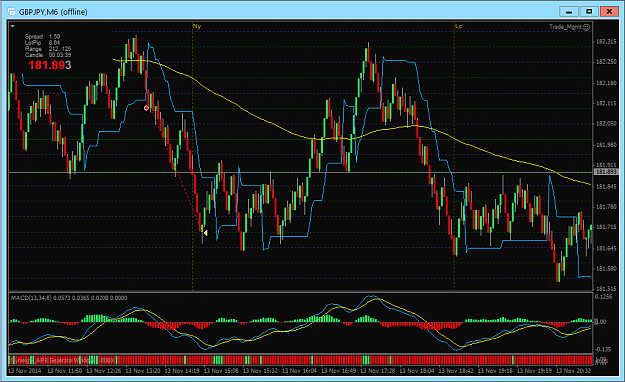Image resolution: width=625 pixels, height=382 pixels.
Task: Maximize the GBPJPY chart window
Action: coord(589,12)
